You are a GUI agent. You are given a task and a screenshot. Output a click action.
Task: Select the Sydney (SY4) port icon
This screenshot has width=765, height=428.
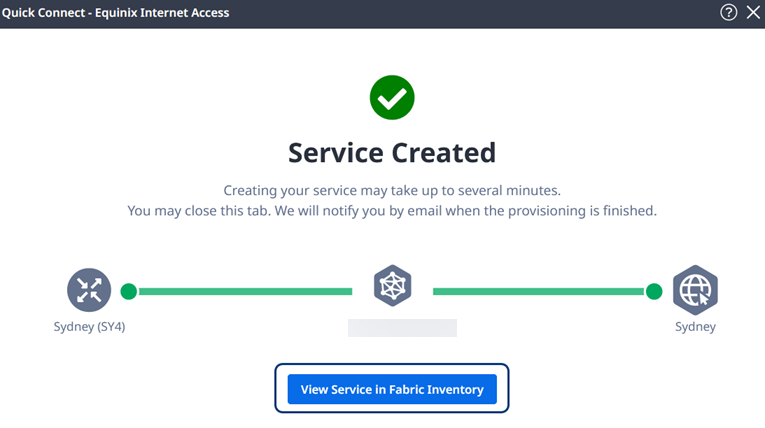tap(89, 290)
